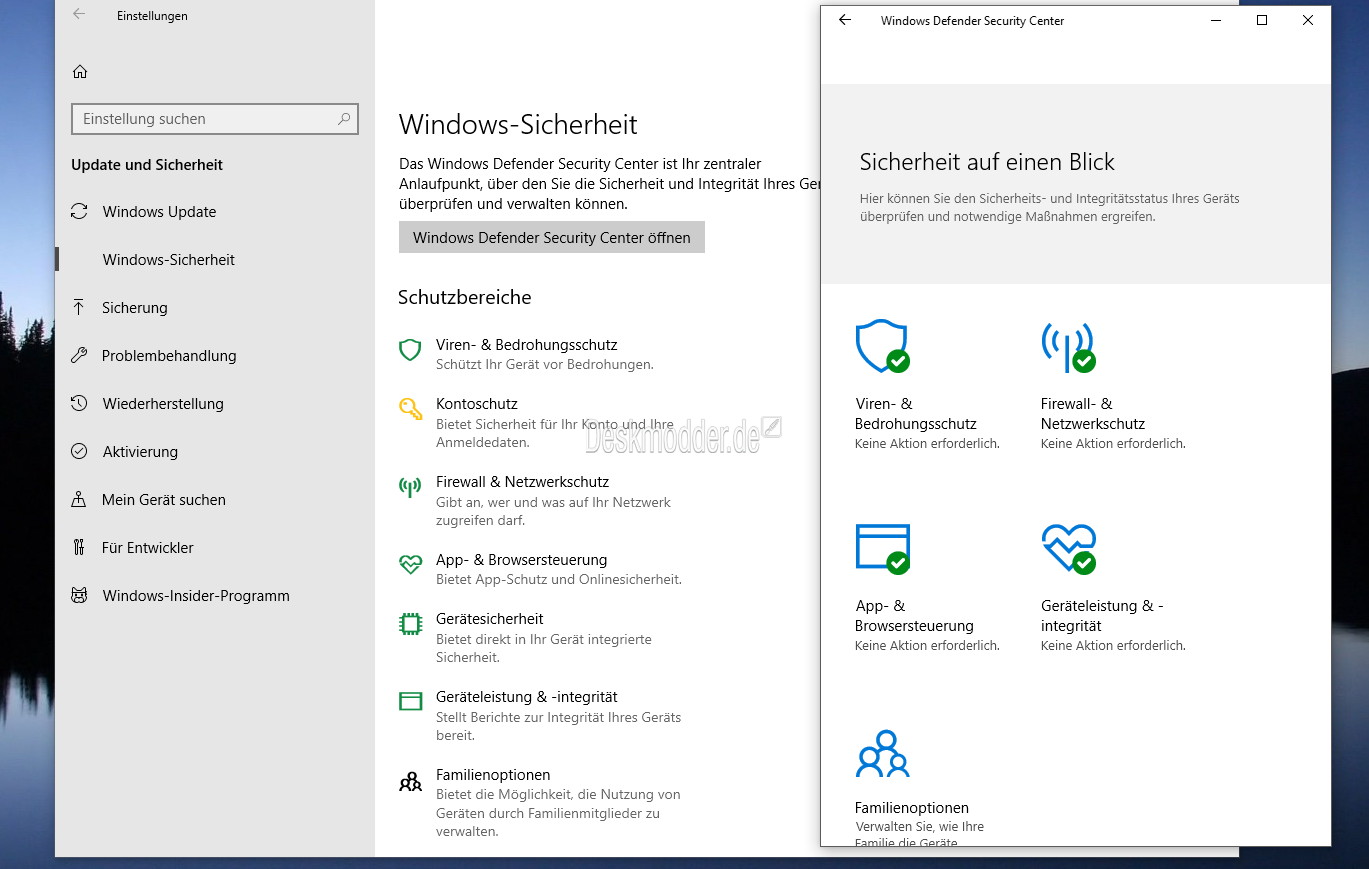Image resolution: width=1369 pixels, height=869 pixels.
Task: Open the blue family tile icon in Defender
Action: 882,753
